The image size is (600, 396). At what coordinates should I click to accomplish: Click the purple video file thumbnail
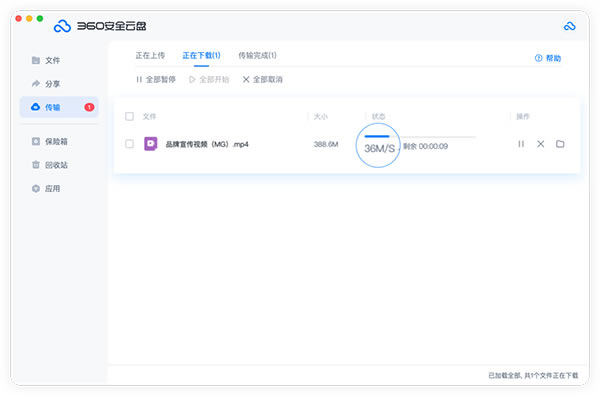150,144
